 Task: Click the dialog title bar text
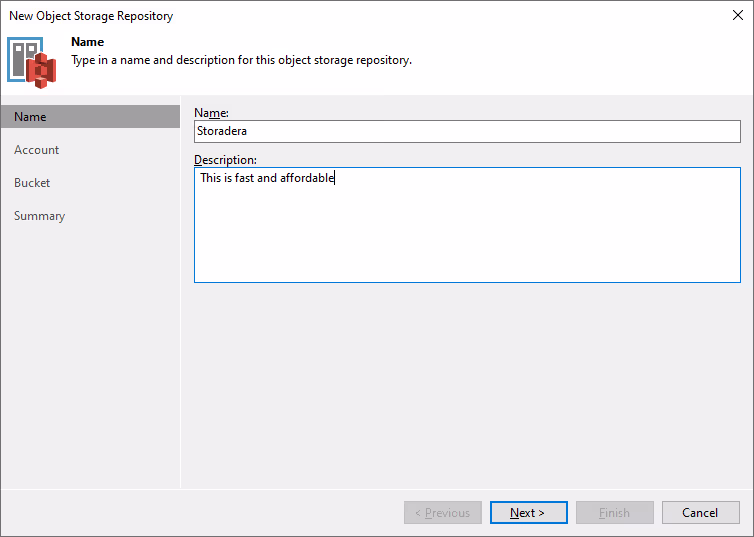[91, 16]
